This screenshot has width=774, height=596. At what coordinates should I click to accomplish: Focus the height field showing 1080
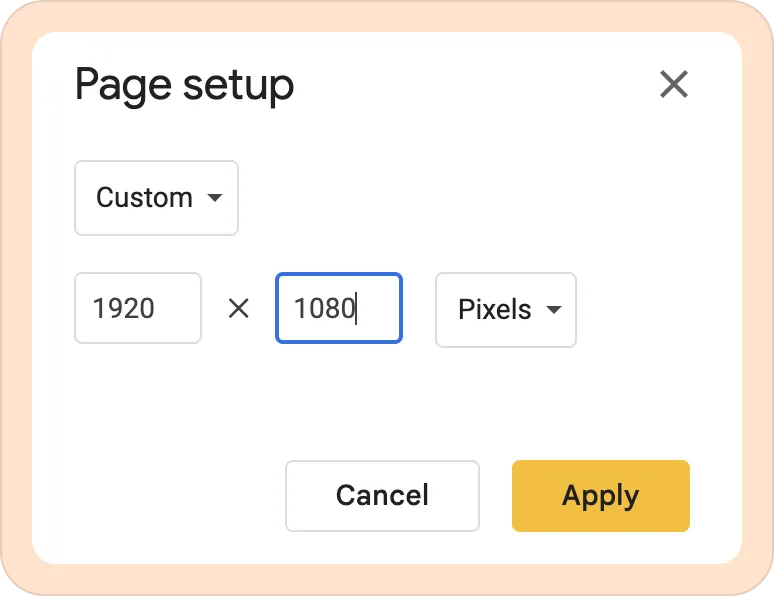pos(339,308)
